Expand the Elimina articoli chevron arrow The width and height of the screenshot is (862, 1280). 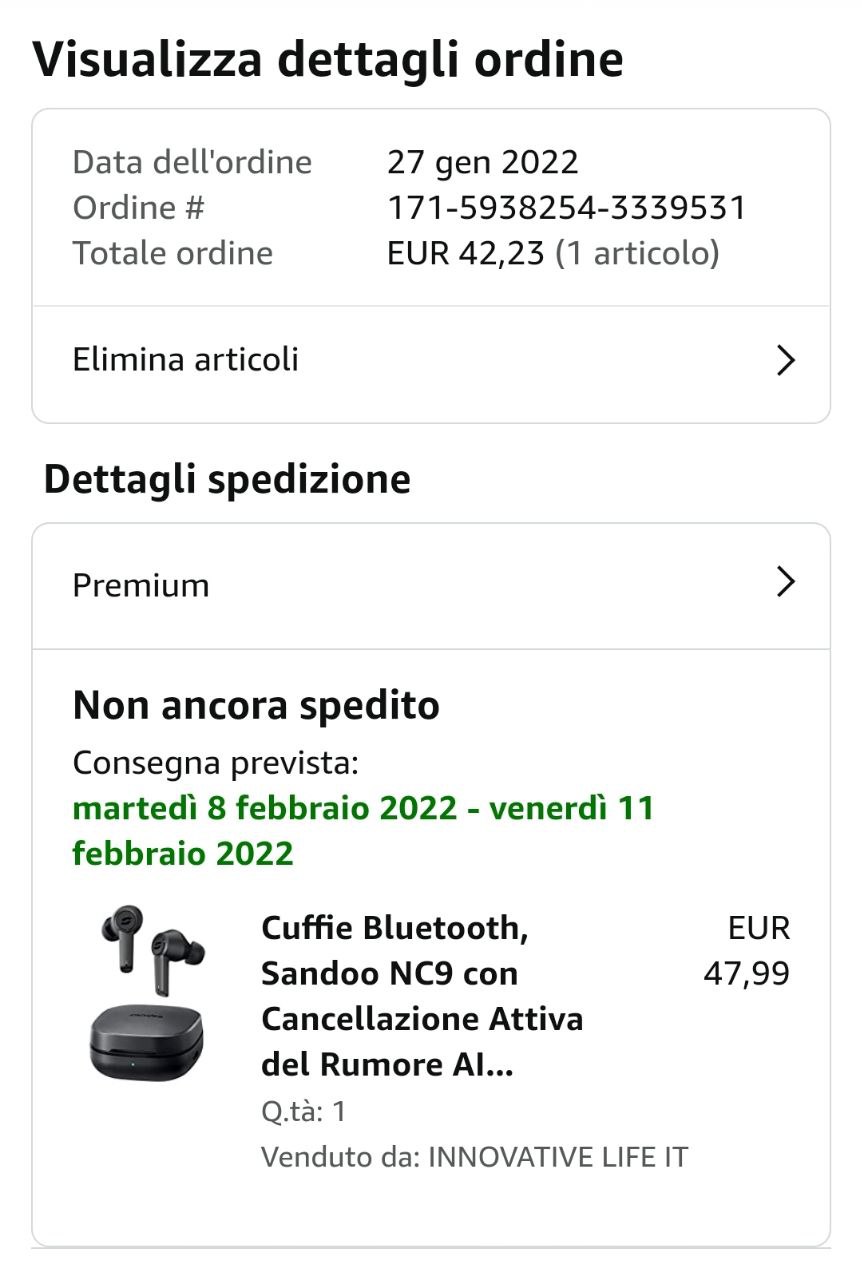pos(786,361)
